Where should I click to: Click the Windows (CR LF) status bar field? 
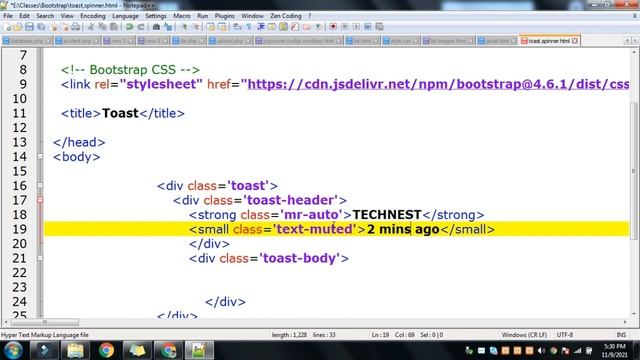coord(524,335)
